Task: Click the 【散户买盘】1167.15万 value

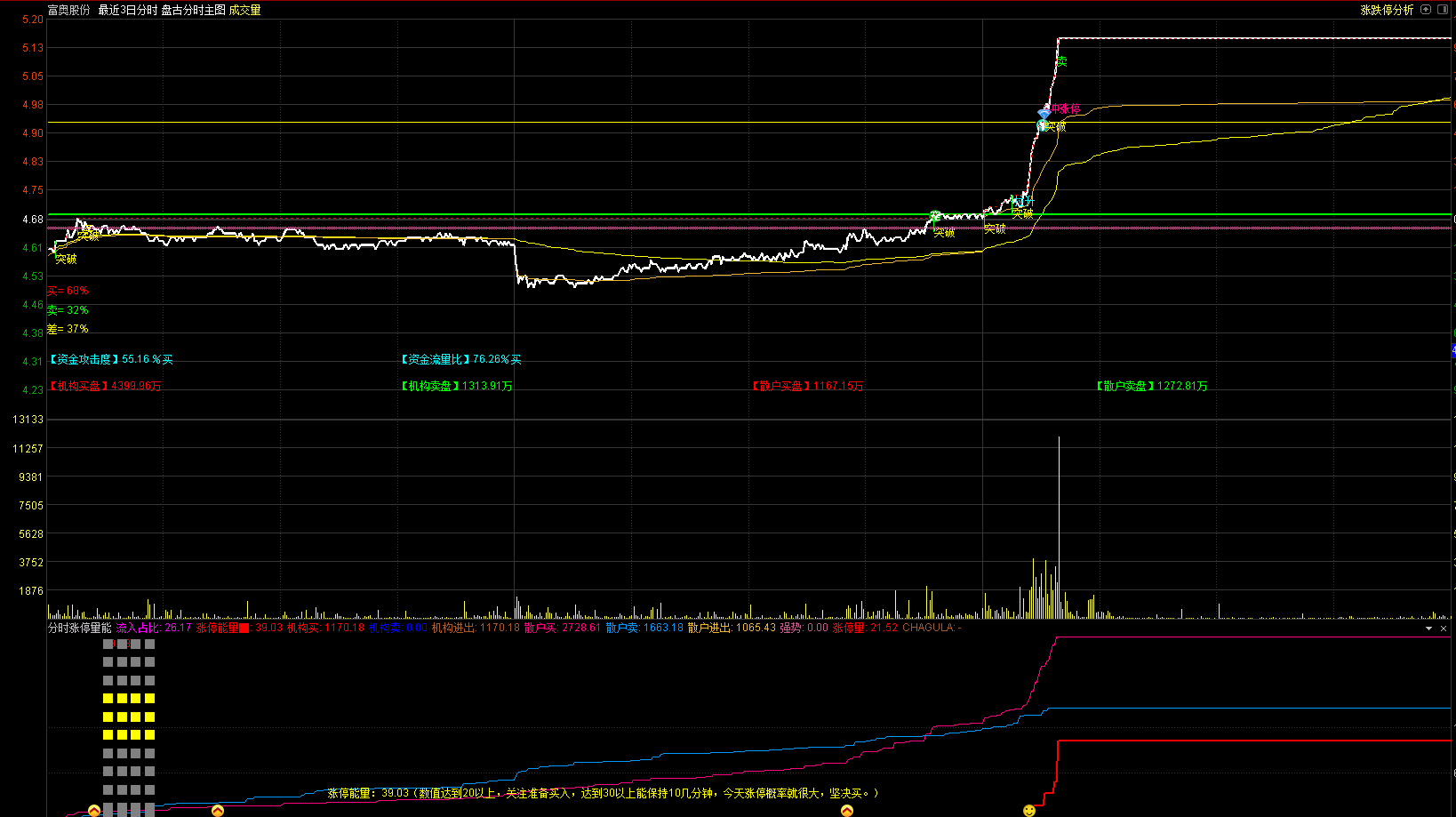Action: click(x=807, y=386)
